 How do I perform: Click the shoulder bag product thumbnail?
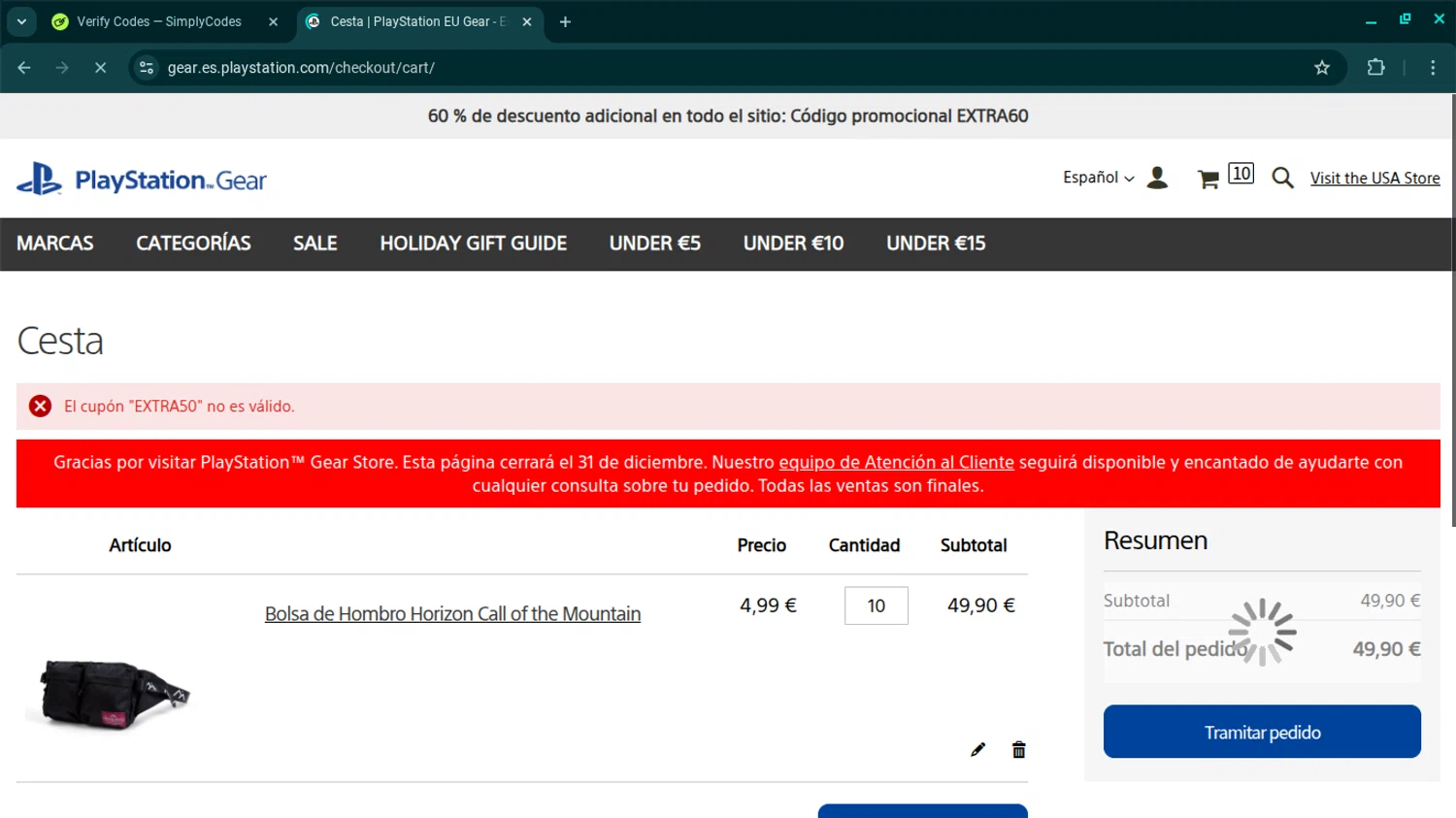click(113, 693)
